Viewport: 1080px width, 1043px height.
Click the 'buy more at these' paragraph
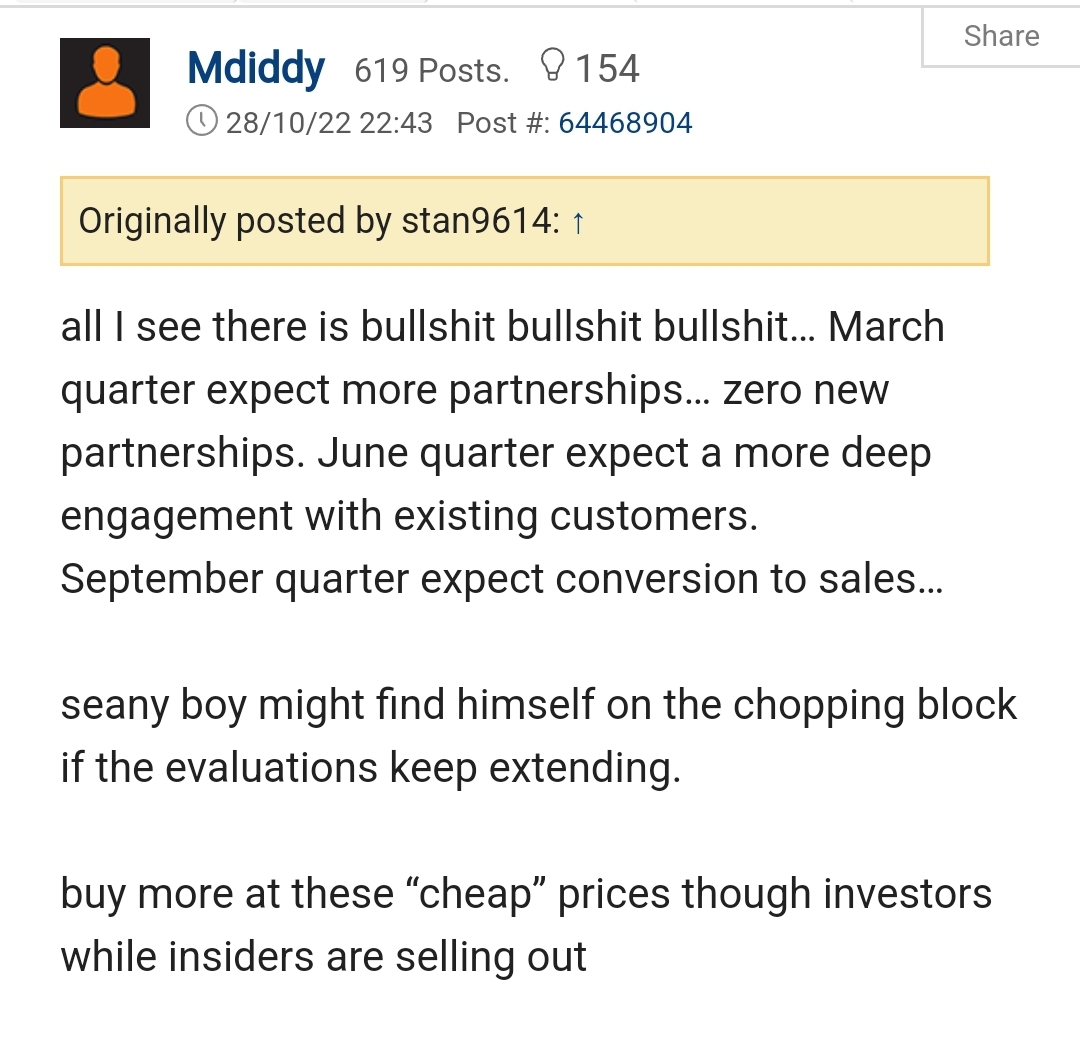[526, 925]
